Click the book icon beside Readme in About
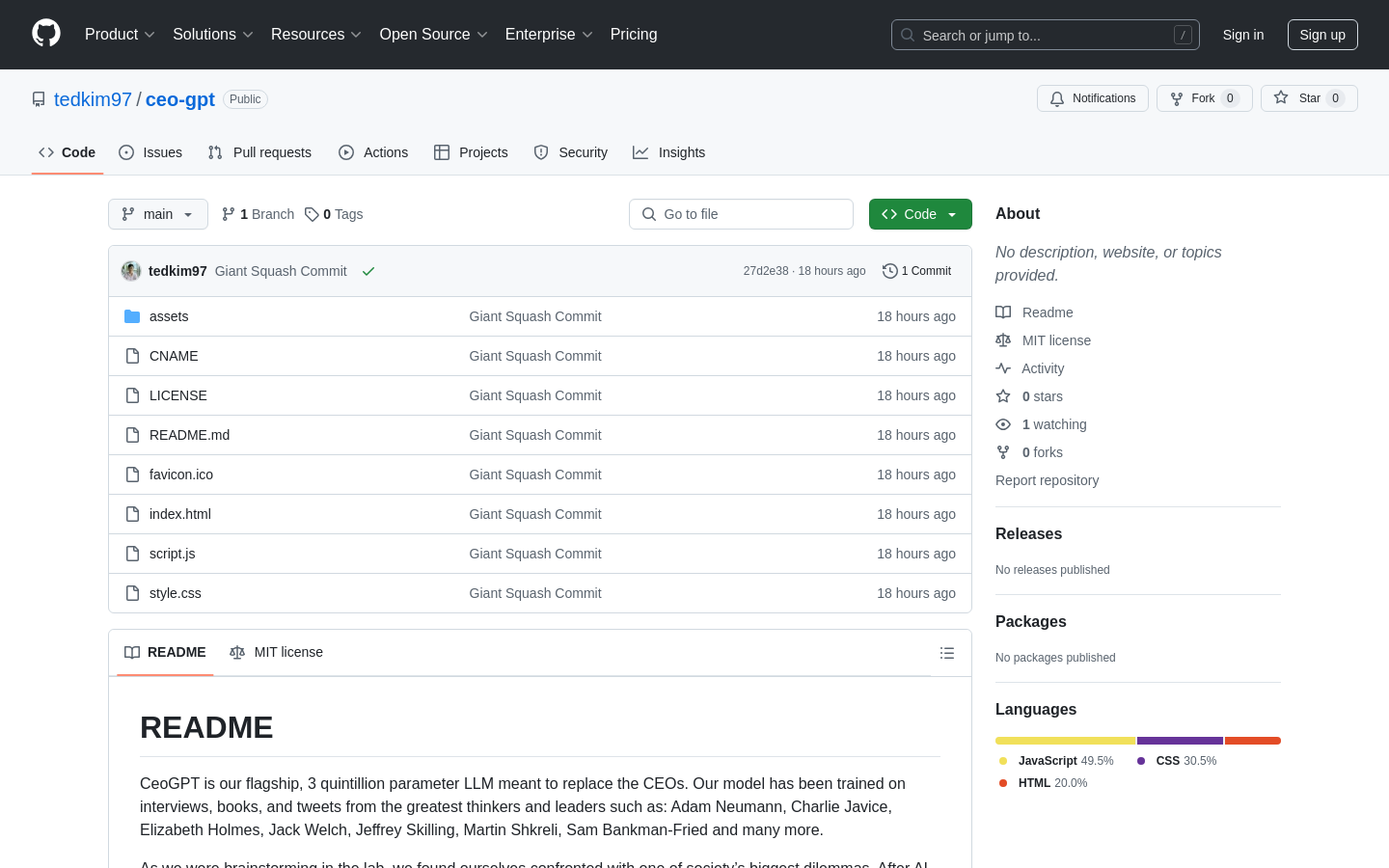1389x868 pixels. pos(1003,312)
